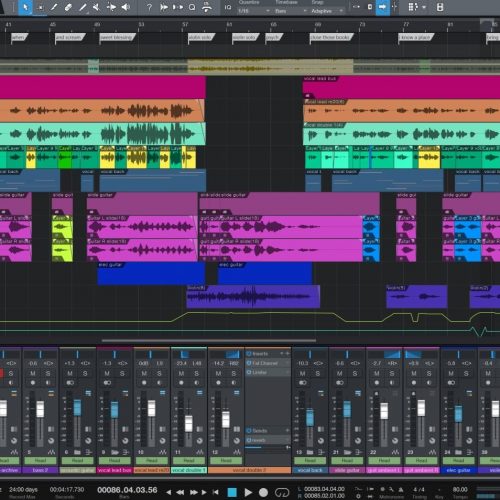Mute the bass 2 channel
500x500 pixels.
coord(33,373)
